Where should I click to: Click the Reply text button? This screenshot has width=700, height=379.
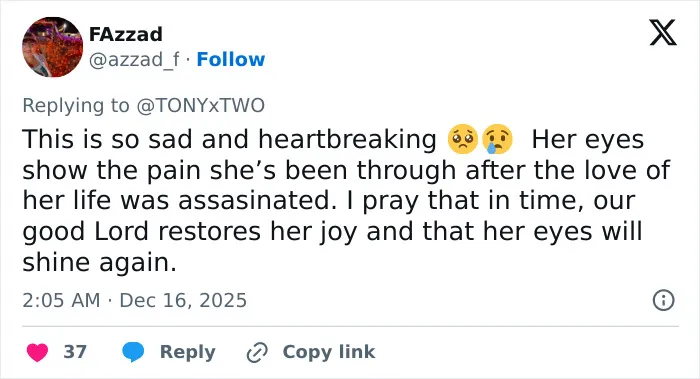pyautogui.click(x=188, y=352)
